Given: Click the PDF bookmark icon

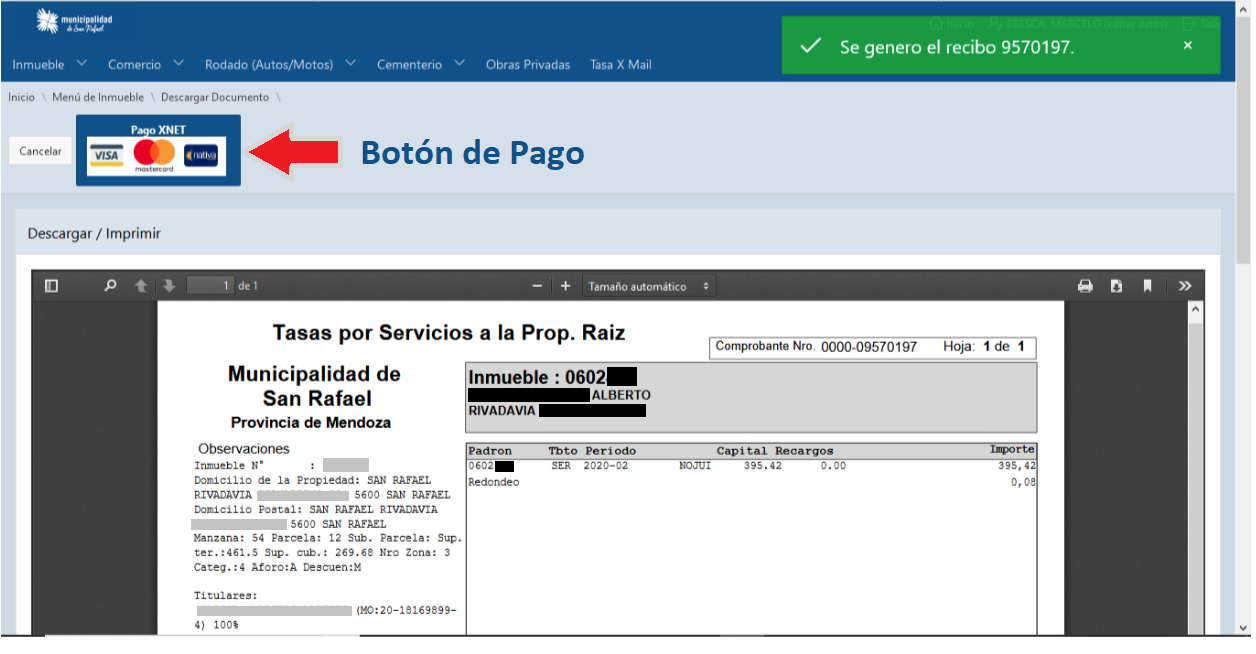Looking at the screenshot, I should pos(1147,286).
